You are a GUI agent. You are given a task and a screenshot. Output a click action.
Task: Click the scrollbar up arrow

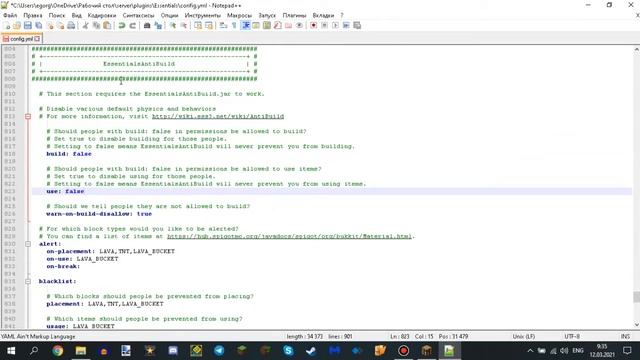pyautogui.click(x=636, y=49)
